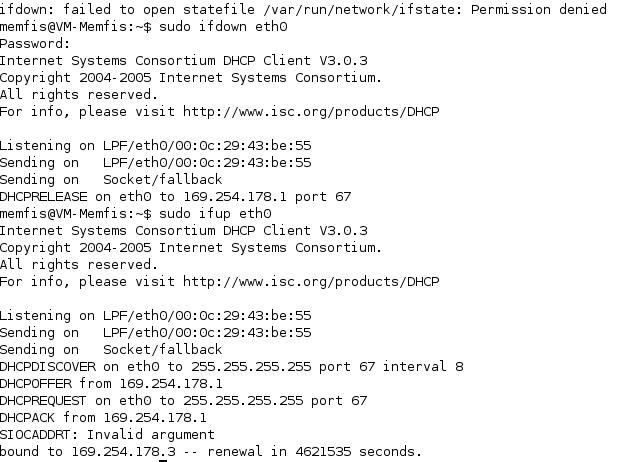Viewport: 624px width, 462px height.
Task: Click the first isc.org/products/DHCP URL
Action: tap(311, 112)
